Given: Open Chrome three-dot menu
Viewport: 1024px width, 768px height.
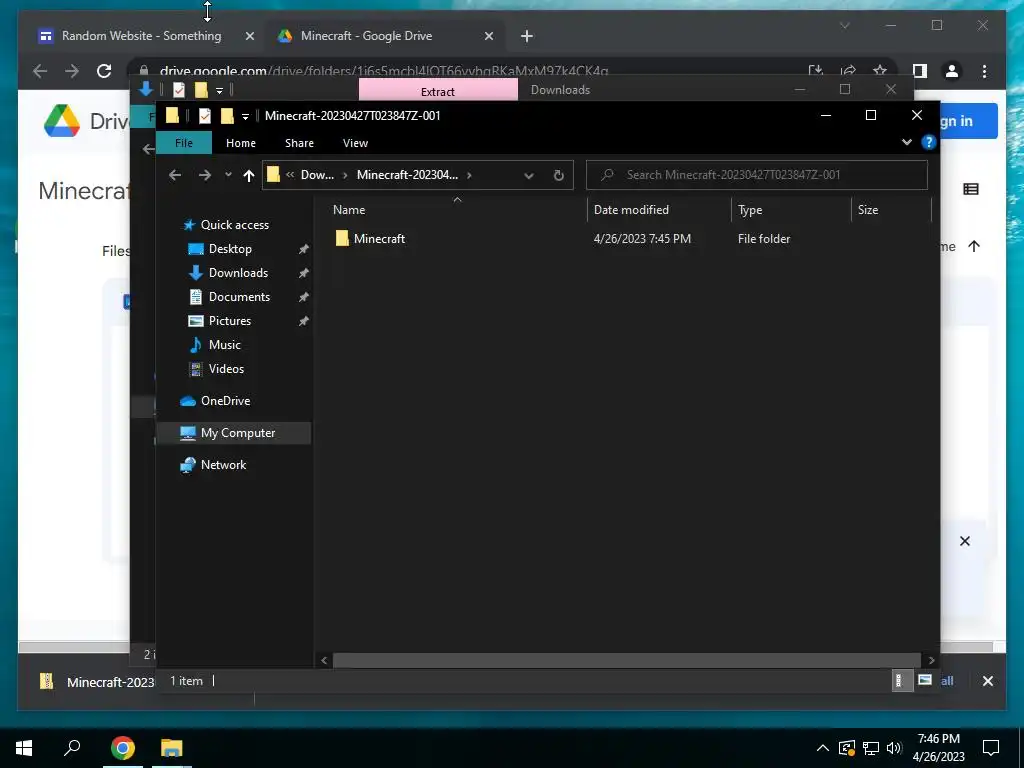Looking at the screenshot, I should (985, 71).
